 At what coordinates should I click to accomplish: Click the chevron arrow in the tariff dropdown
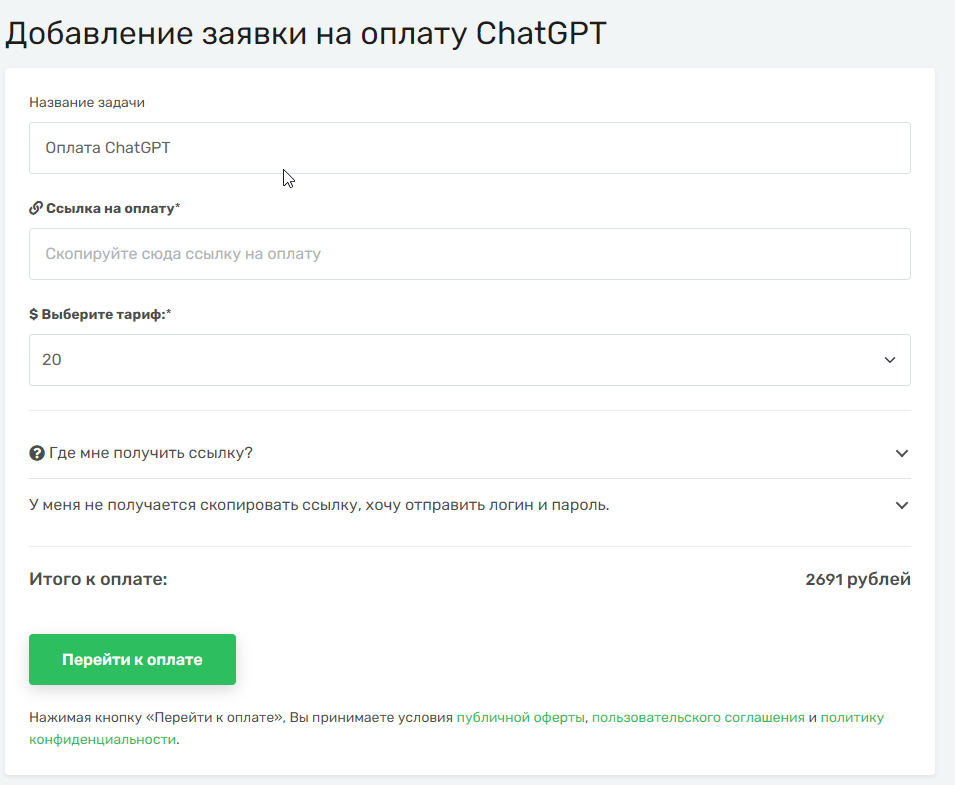tap(890, 360)
